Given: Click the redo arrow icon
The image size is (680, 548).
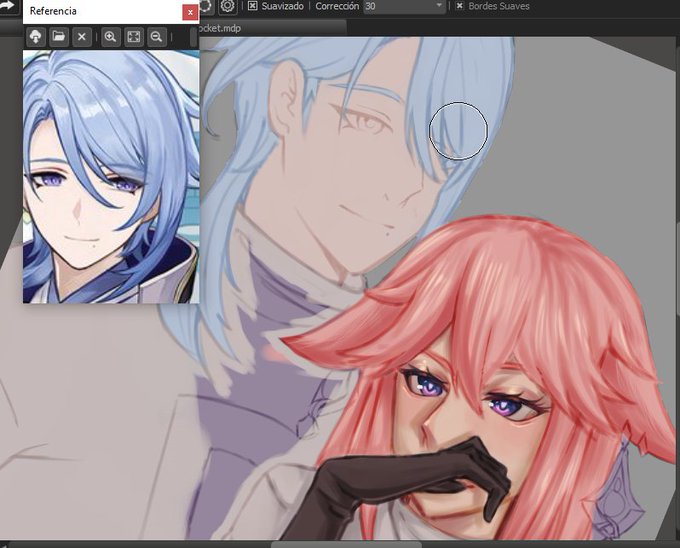Looking at the screenshot, I should tap(7, 6).
